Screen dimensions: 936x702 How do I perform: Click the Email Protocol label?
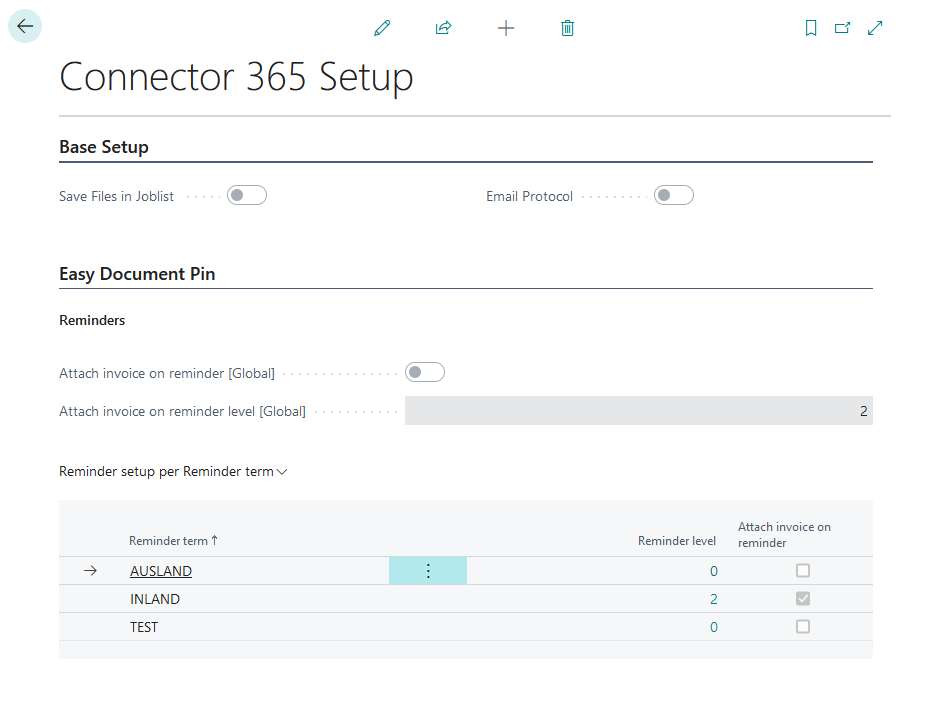point(529,196)
